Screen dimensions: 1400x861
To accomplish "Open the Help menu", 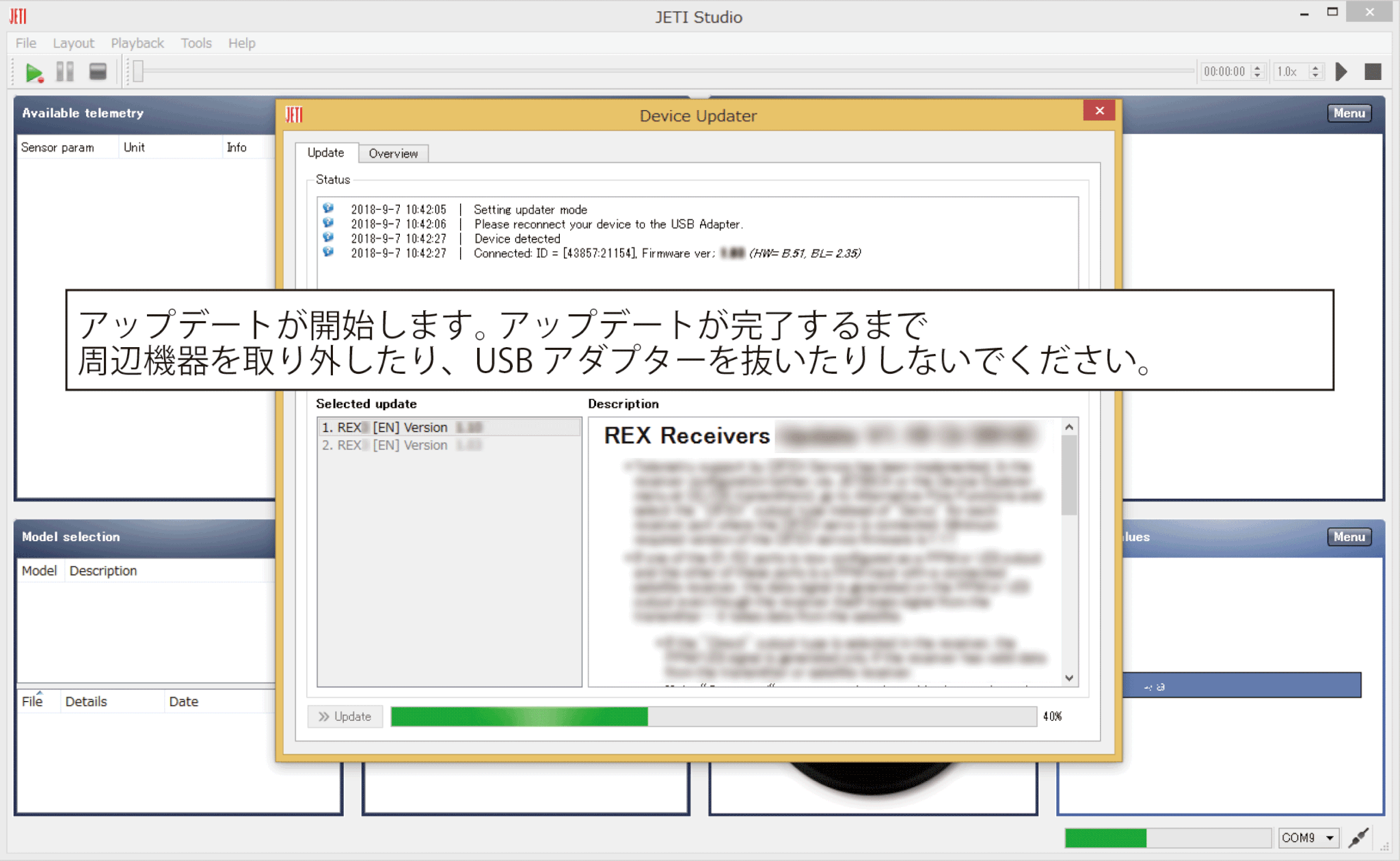I will pyautogui.click(x=241, y=43).
